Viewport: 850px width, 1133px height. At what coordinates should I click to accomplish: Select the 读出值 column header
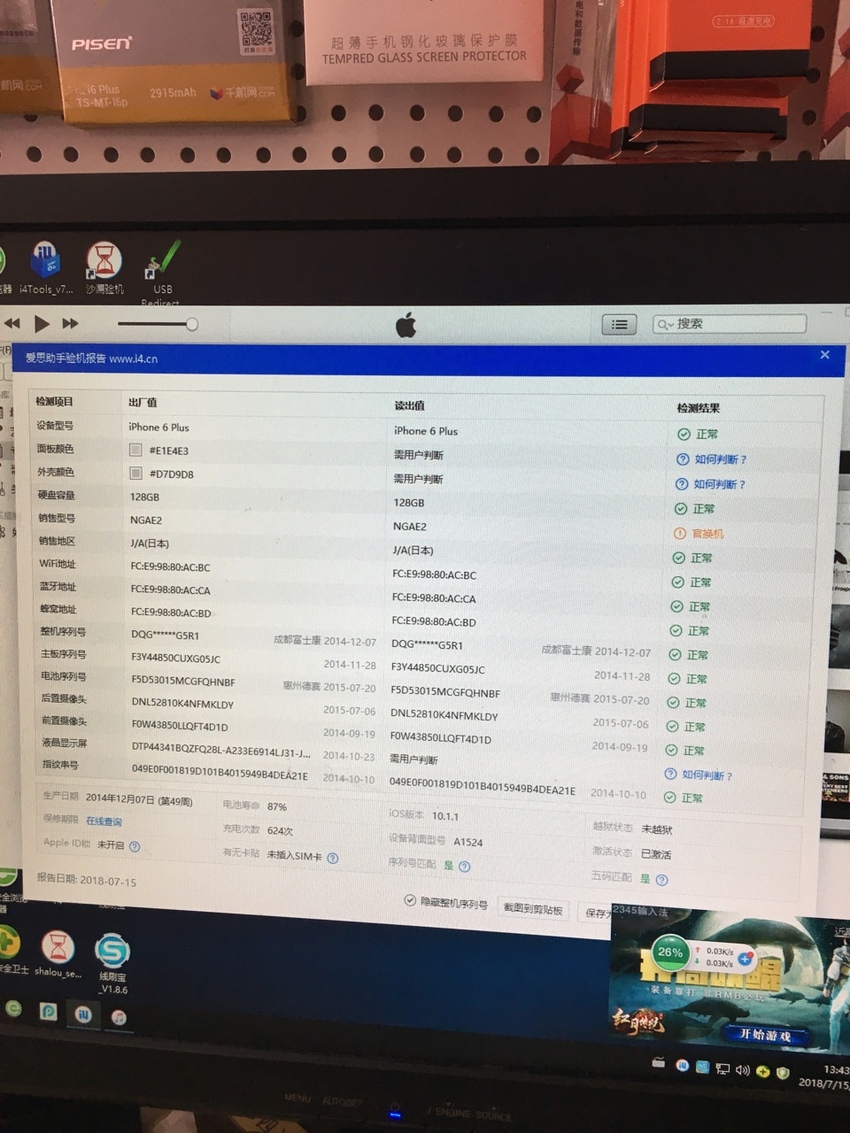[409, 406]
